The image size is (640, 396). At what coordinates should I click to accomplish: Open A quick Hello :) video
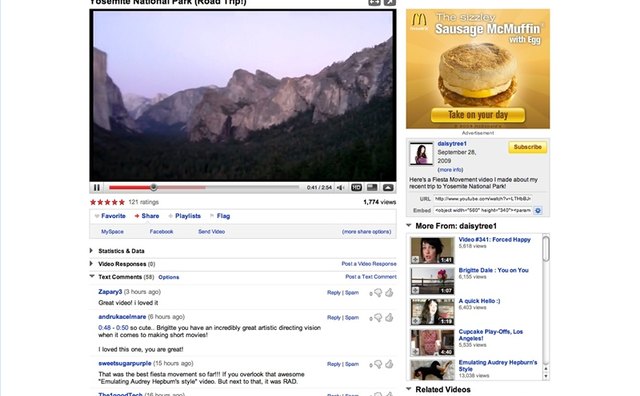click(479, 301)
